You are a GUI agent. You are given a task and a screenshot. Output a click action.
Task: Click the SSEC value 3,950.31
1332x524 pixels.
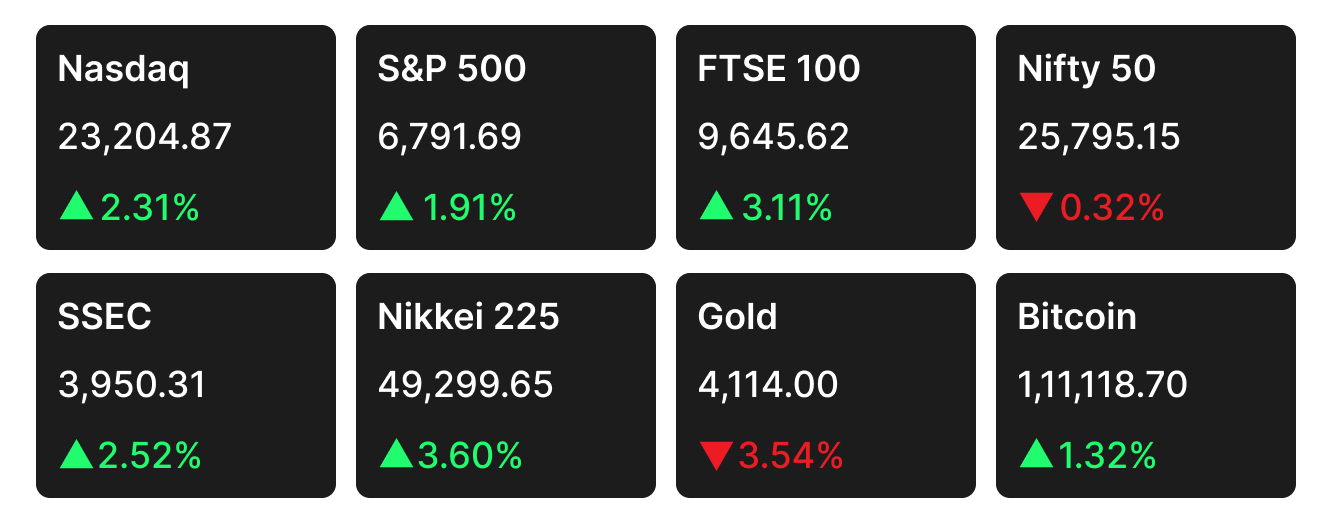[132, 384]
